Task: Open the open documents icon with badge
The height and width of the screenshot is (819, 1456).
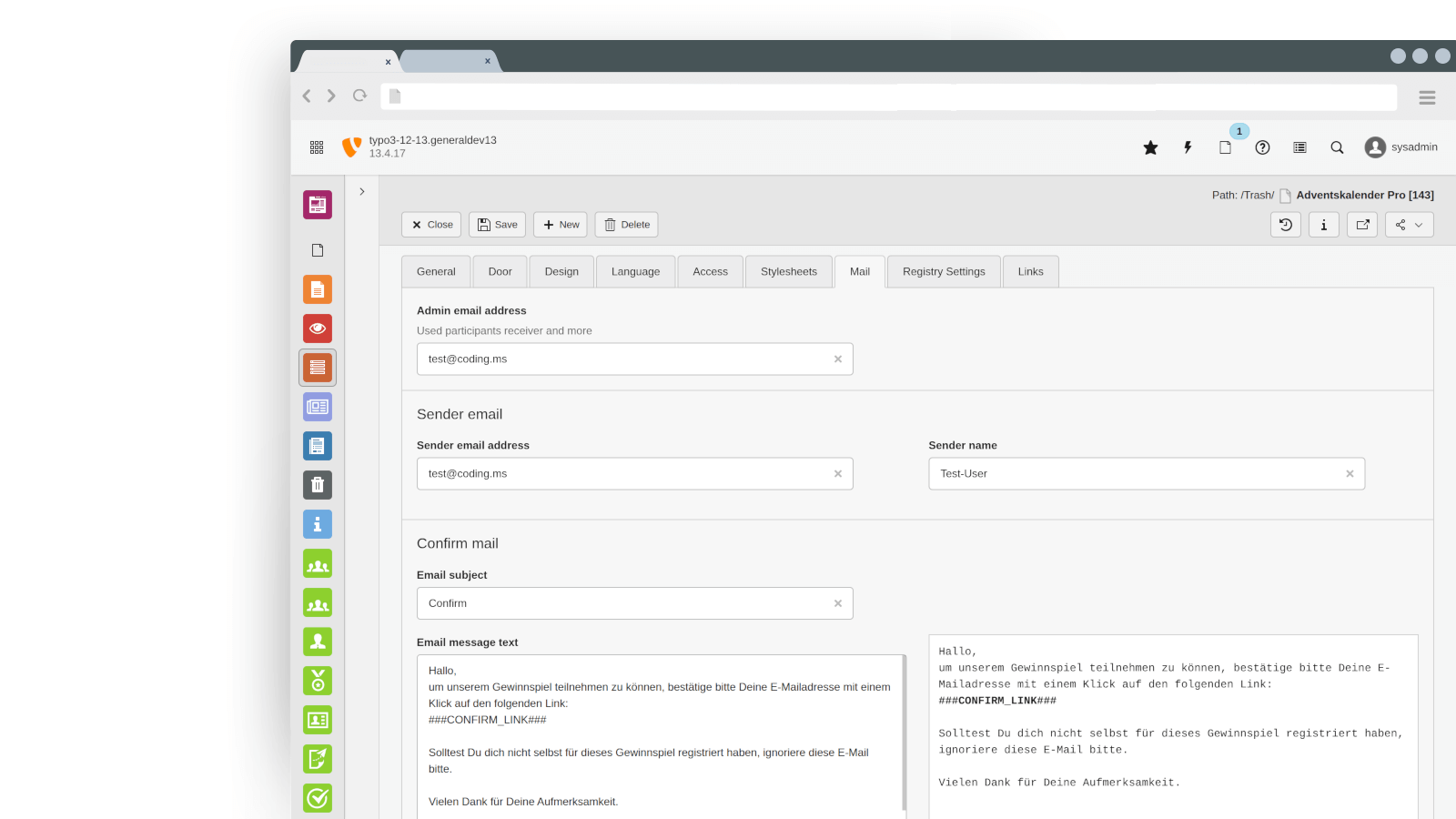Action: pos(1226,147)
